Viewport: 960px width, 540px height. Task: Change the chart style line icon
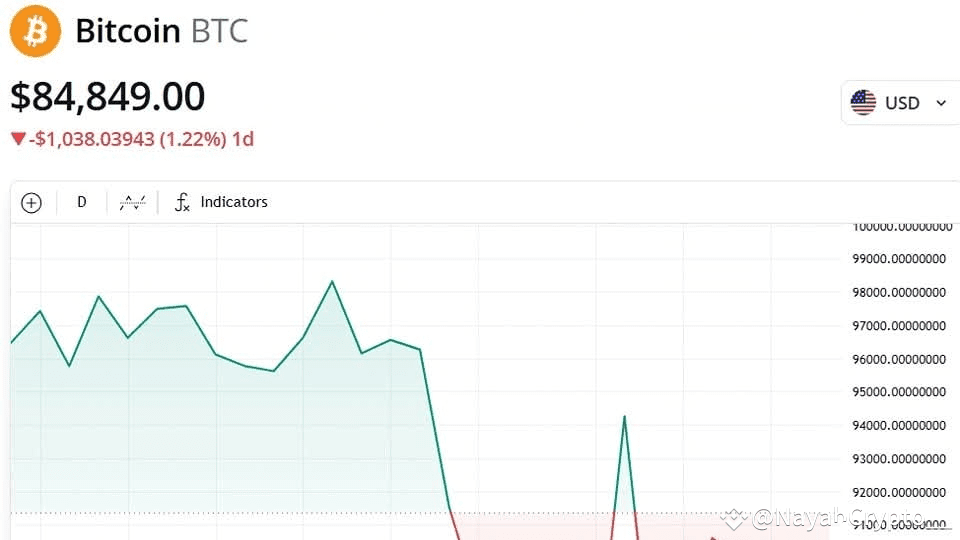[x=132, y=202]
